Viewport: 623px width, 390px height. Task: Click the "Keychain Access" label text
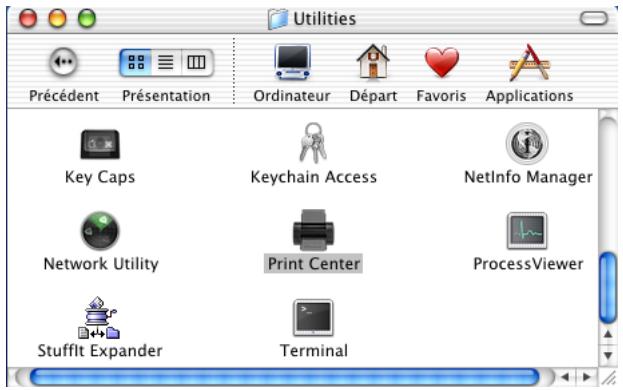313,177
